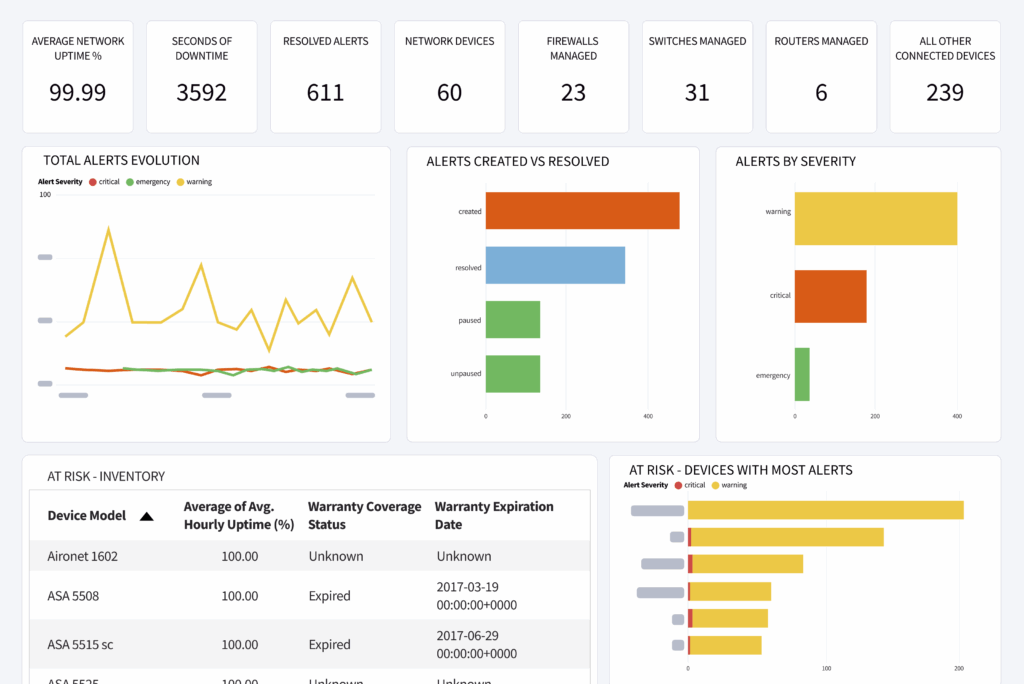Toggle critical legend in Total Alerts Evolution

click(x=104, y=182)
